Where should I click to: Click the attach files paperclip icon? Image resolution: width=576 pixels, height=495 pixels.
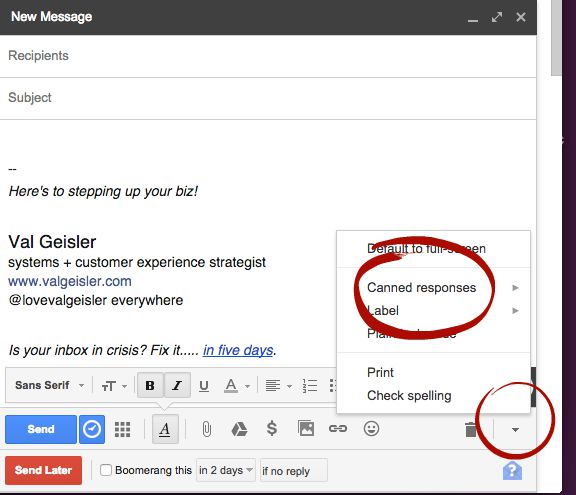[x=206, y=429]
